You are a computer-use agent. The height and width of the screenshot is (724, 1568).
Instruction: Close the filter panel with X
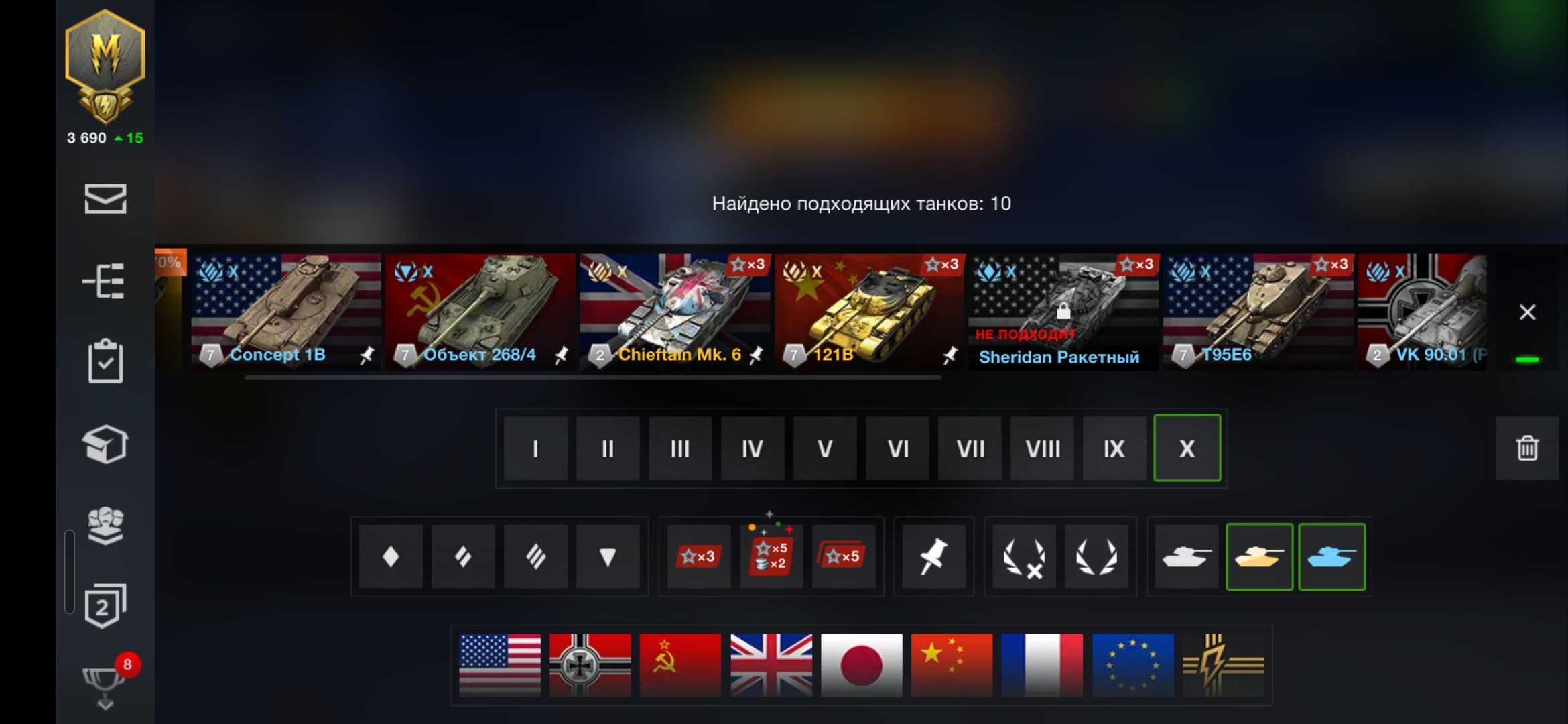coord(1527,312)
